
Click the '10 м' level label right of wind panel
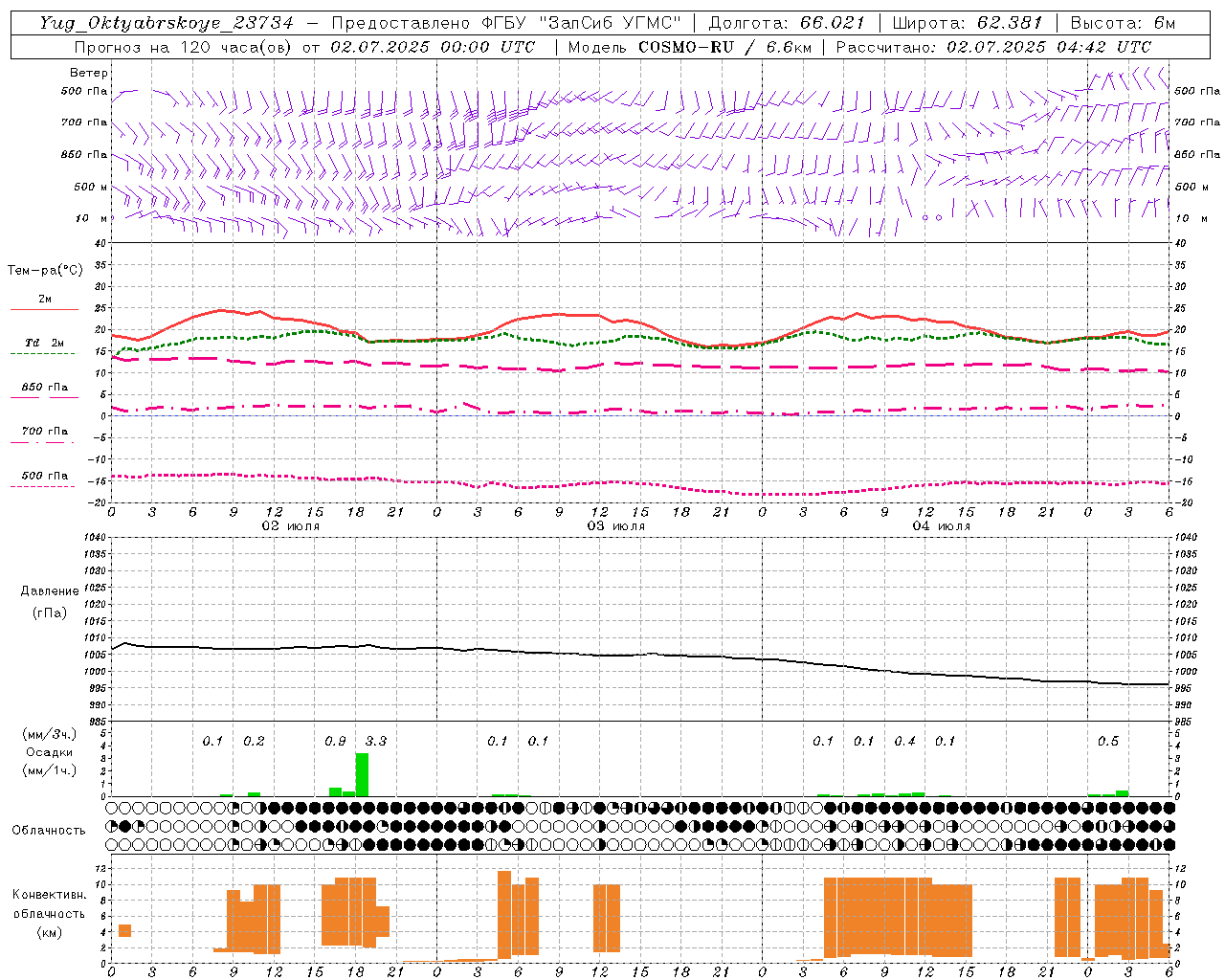click(1192, 218)
